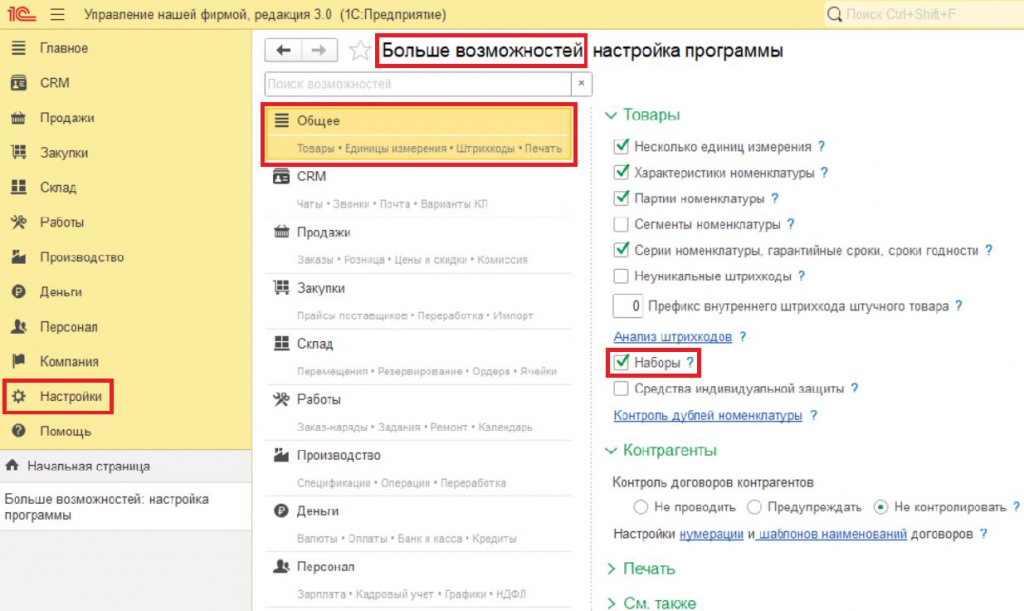1024x611 pixels.
Task: Show help for Партии номенклатуры
Action: [775, 198]
